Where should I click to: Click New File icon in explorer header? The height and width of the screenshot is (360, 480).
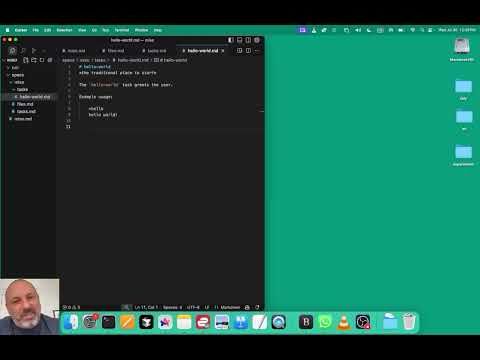(26, 60)
